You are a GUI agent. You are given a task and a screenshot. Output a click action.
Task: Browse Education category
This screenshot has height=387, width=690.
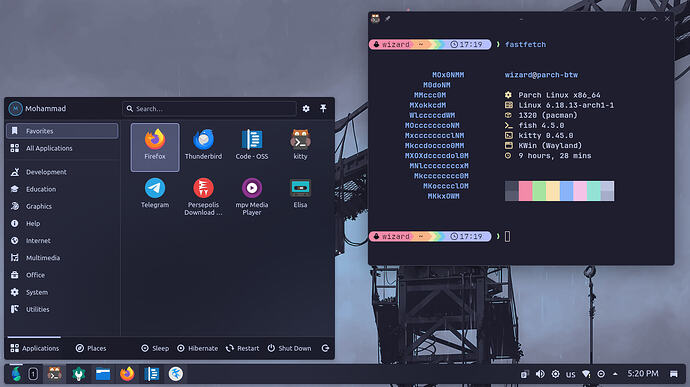tap(62, 189)
